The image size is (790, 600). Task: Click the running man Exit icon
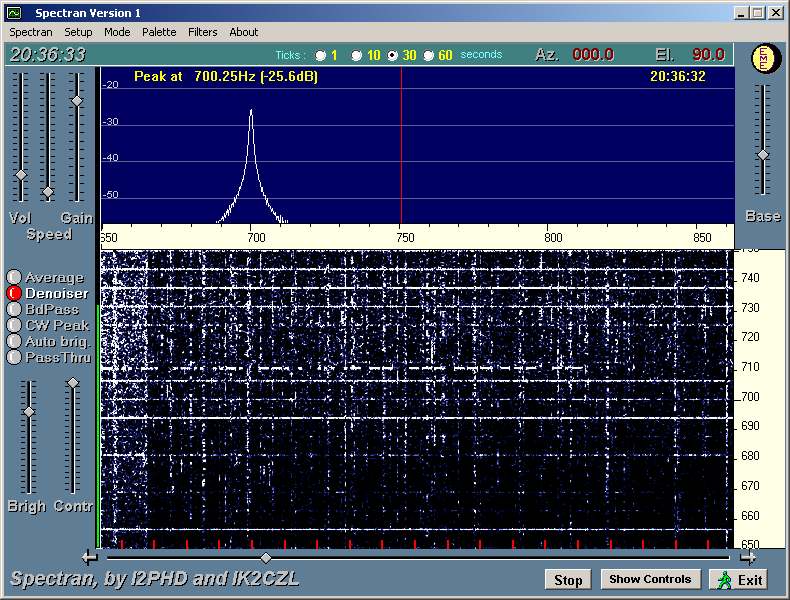(725, 580)
